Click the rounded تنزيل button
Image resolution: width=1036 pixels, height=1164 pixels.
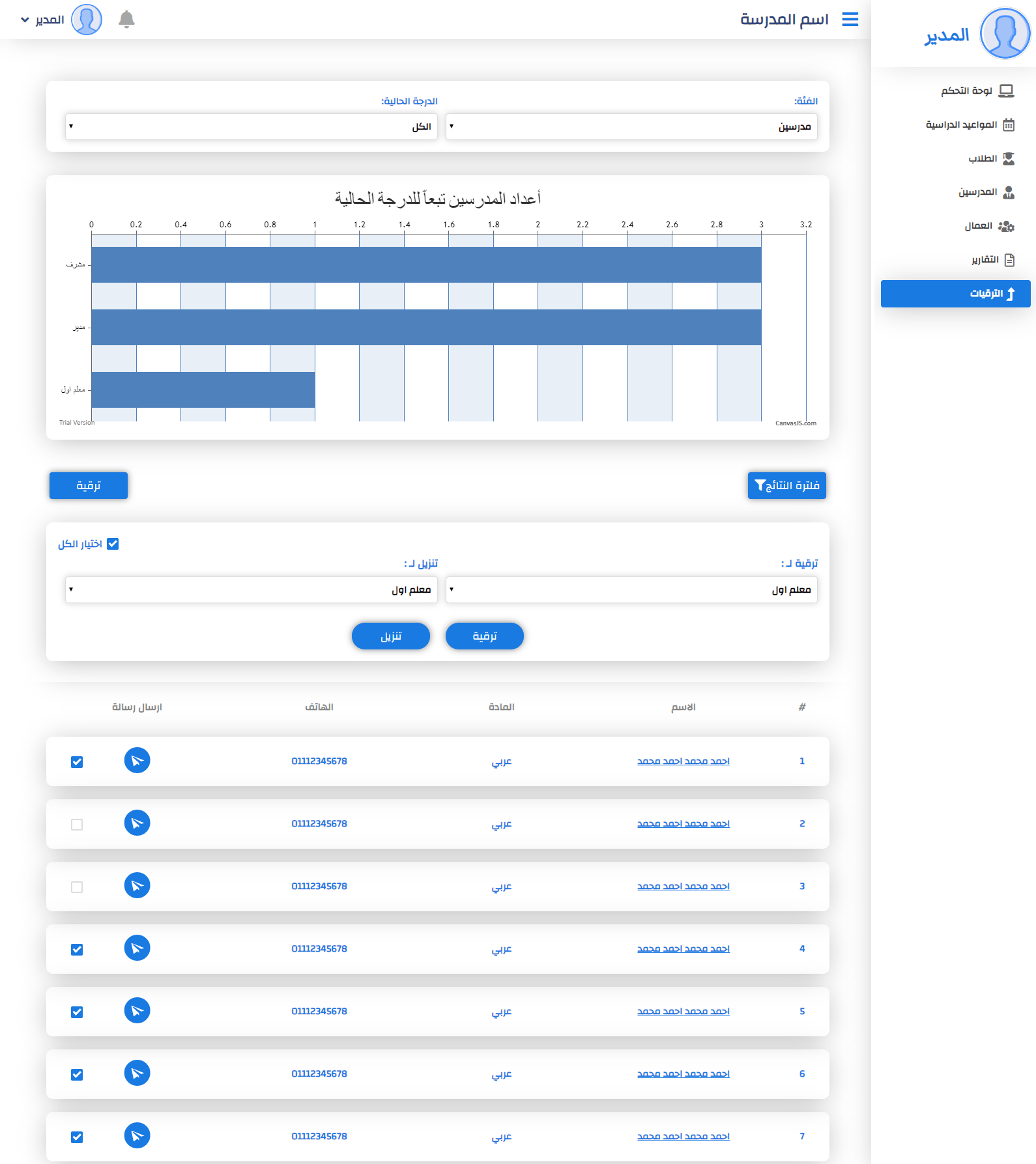[x=391, y=636]
